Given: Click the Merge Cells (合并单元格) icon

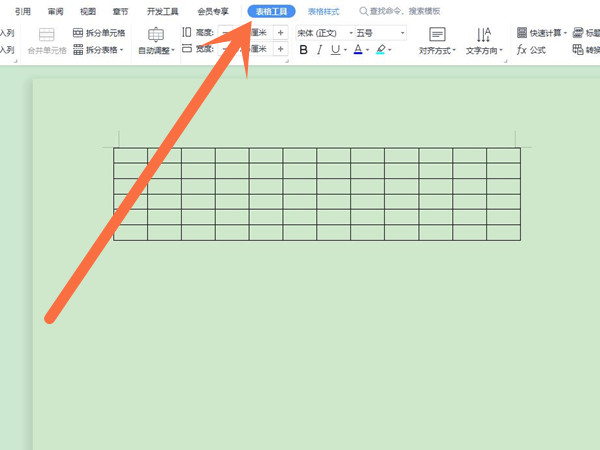Looking at the screenshot, I should (46, 41).
